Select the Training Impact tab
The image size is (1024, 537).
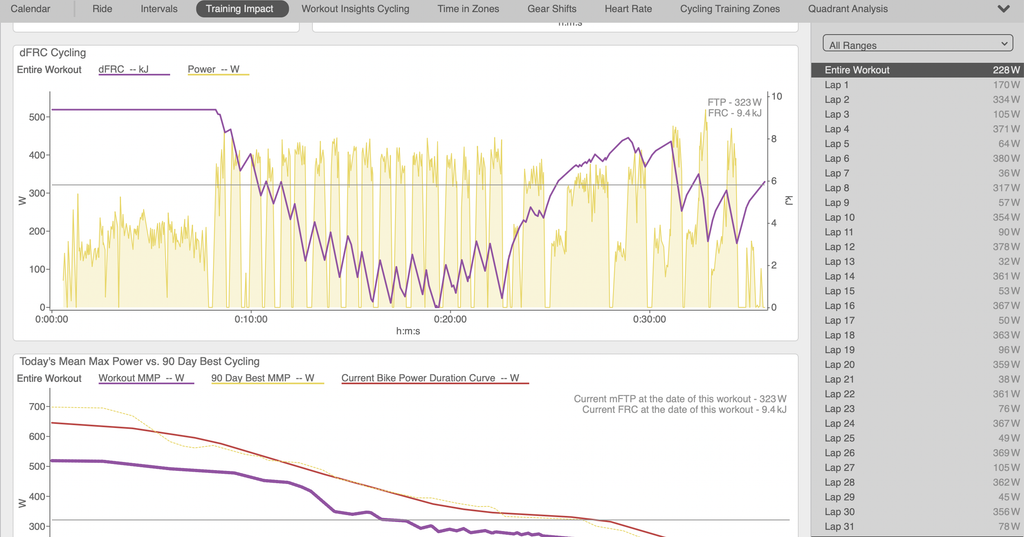[x=242, y=8]
